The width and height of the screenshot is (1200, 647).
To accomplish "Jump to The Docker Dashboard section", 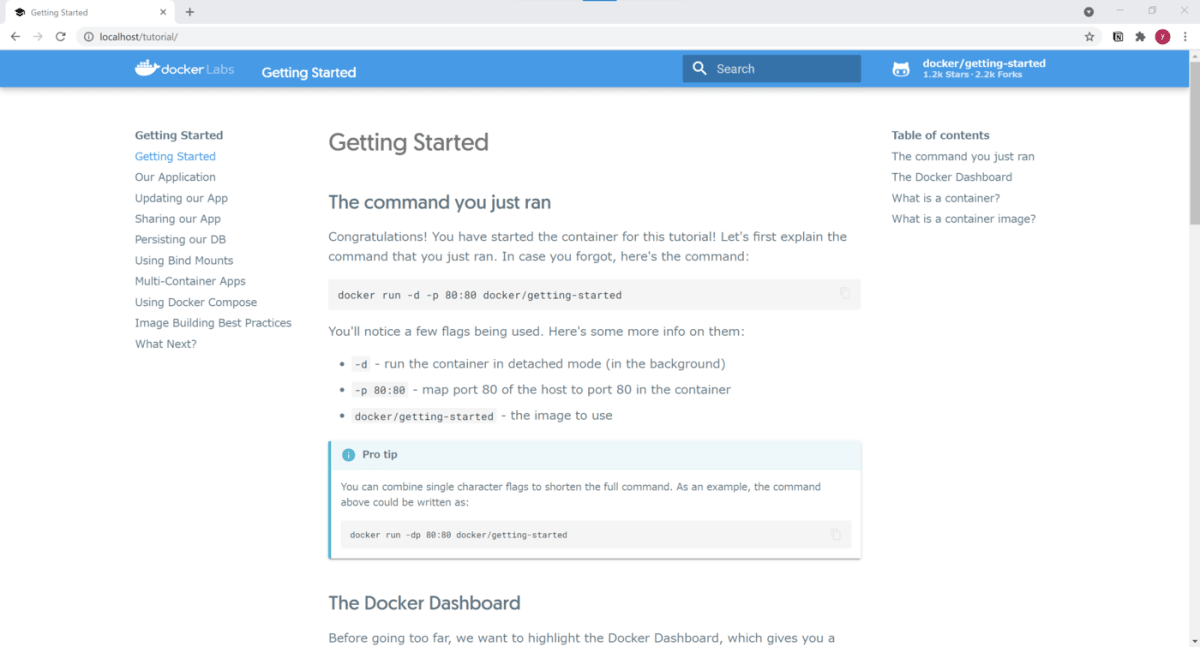I will [x=952, y=177].
